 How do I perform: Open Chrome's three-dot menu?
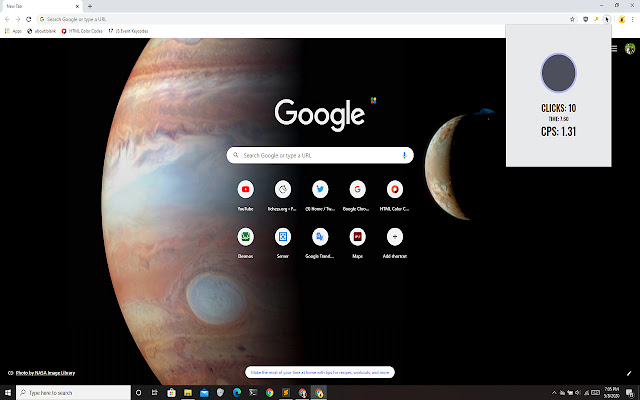point(632,19)
